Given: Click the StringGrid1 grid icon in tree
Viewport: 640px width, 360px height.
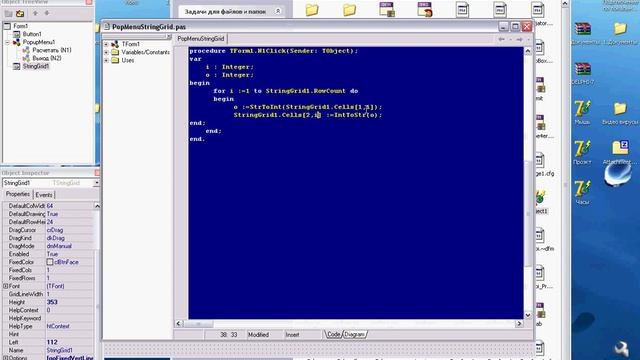Looking at the screenshot, I should click(16, 66).
